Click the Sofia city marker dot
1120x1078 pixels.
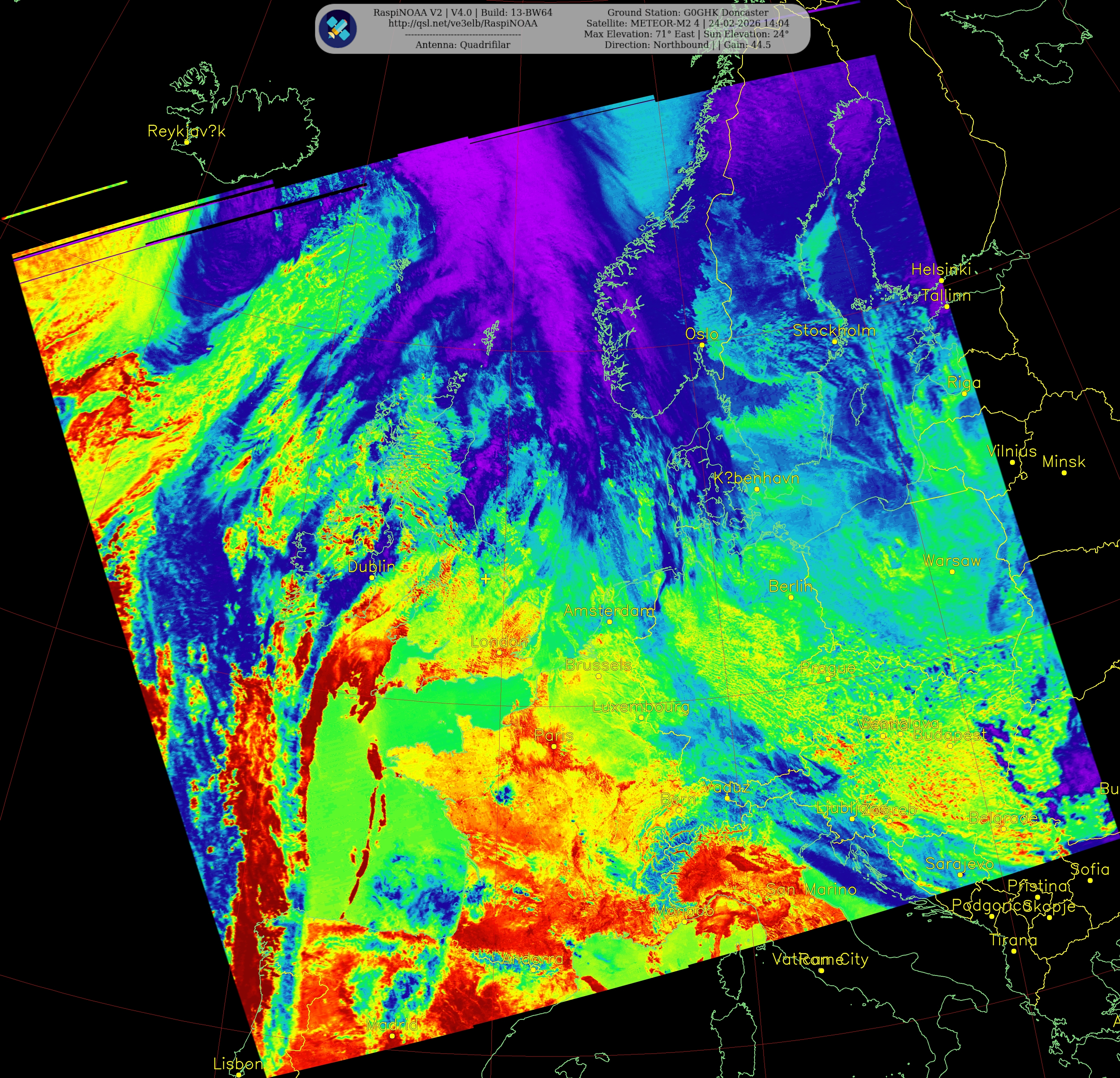click(x=1090, y=881)
